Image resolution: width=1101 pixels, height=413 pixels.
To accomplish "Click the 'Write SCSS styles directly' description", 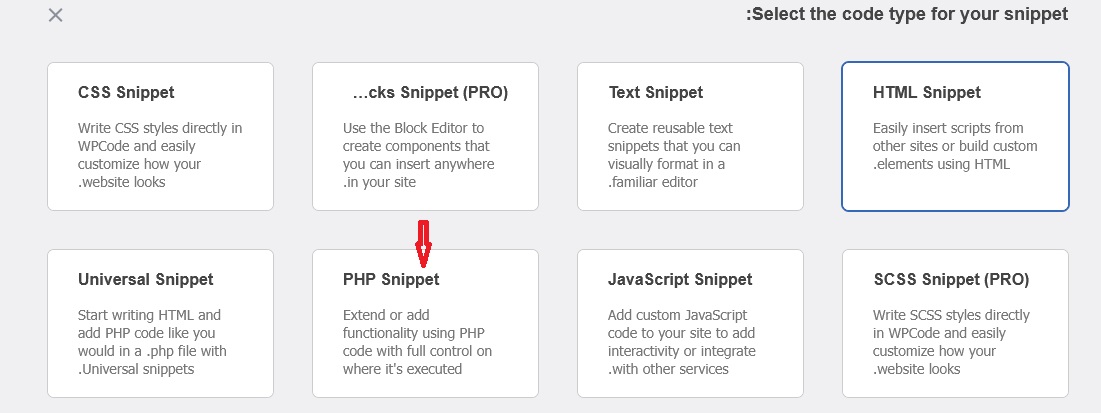I will coord(951,342).
